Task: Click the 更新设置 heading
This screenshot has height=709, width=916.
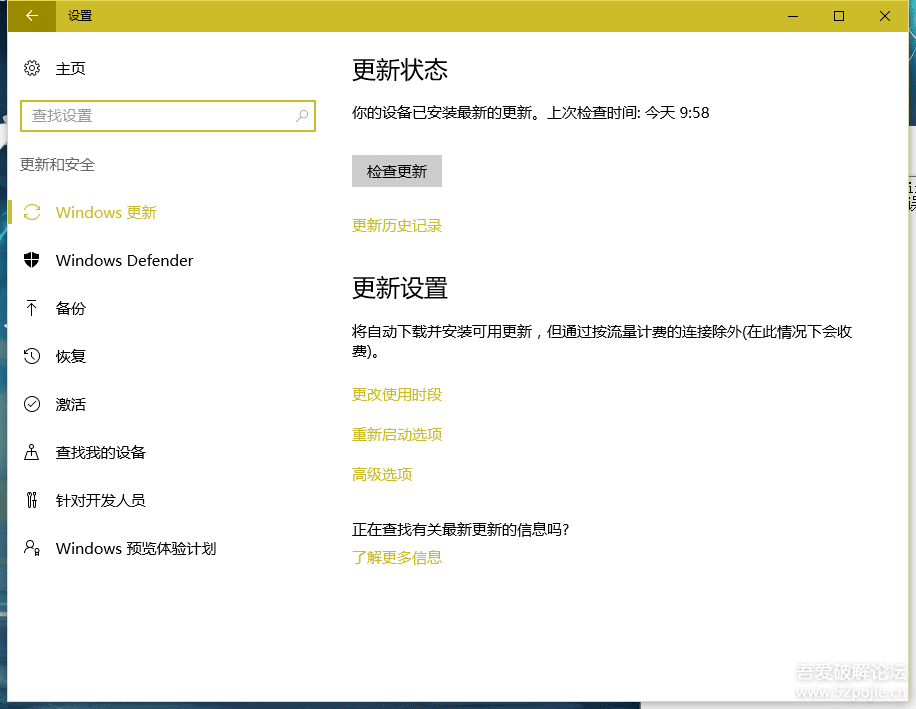Action: click(x=400, y=289)
